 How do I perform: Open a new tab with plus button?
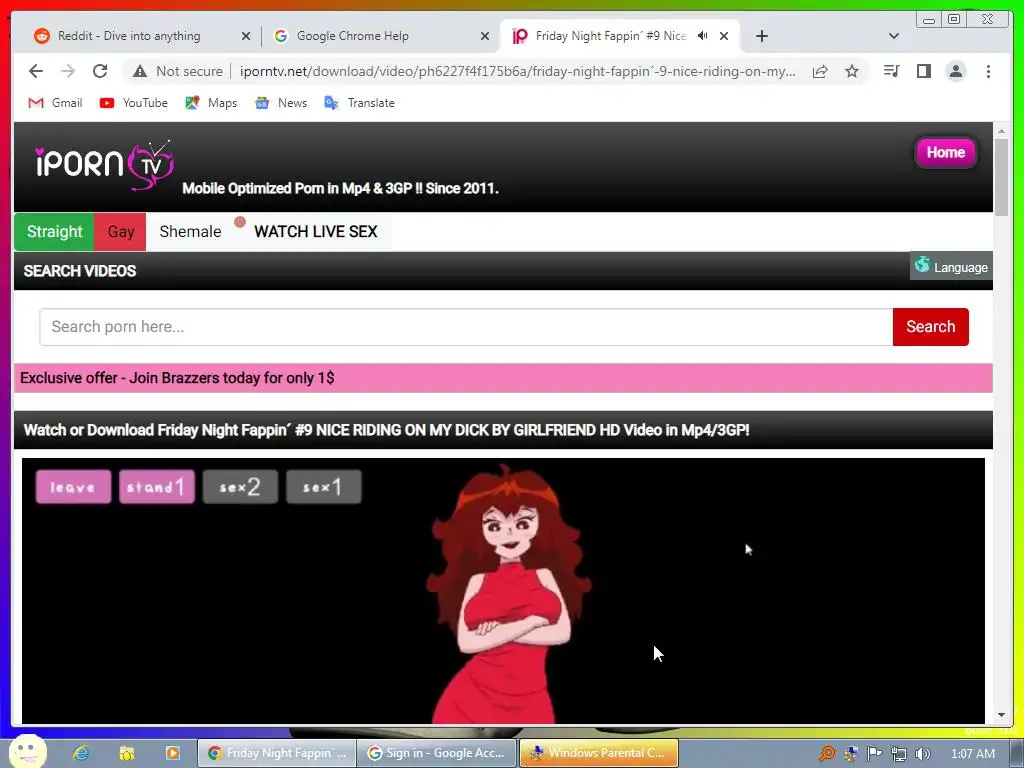pos(761,36)
